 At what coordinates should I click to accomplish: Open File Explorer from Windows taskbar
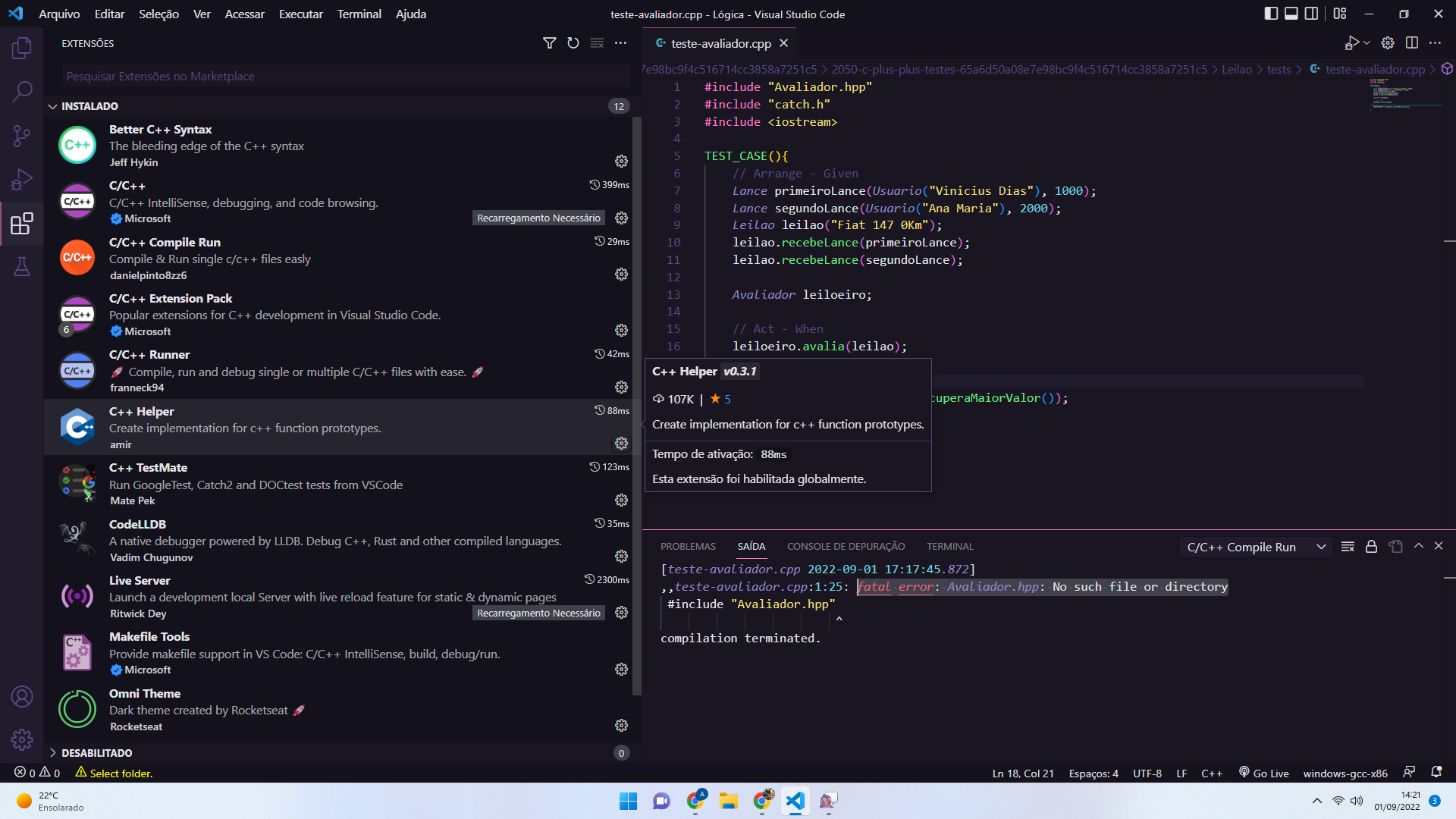point(728,801)
